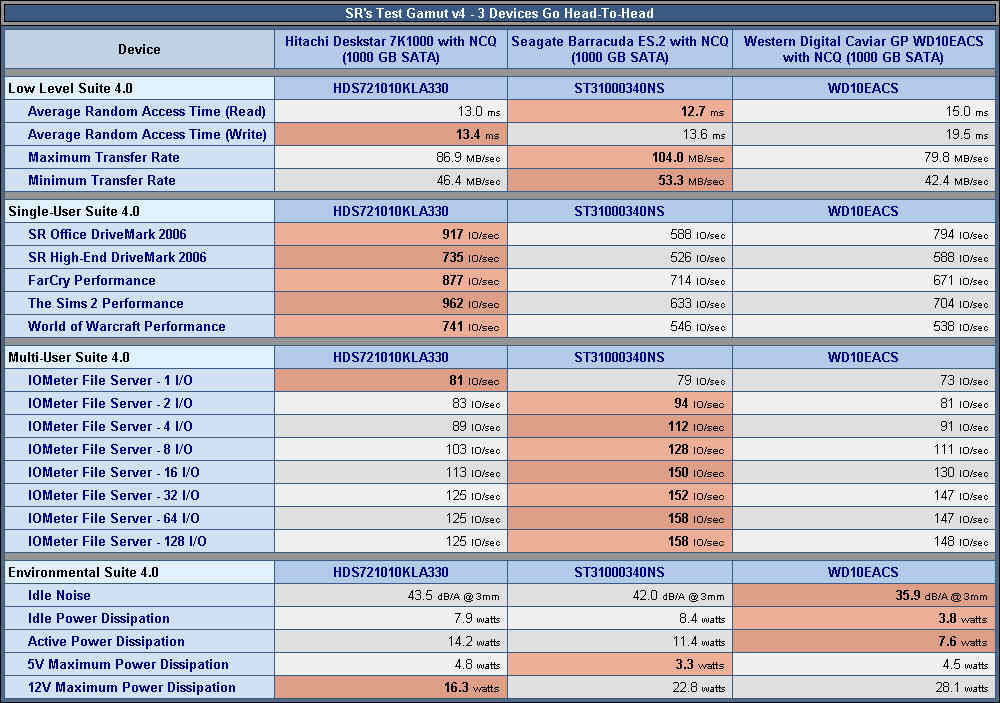Click the Multi-User Suite 4.0 heading
This screenshot has height=703, width=1000.
point(69,357)
